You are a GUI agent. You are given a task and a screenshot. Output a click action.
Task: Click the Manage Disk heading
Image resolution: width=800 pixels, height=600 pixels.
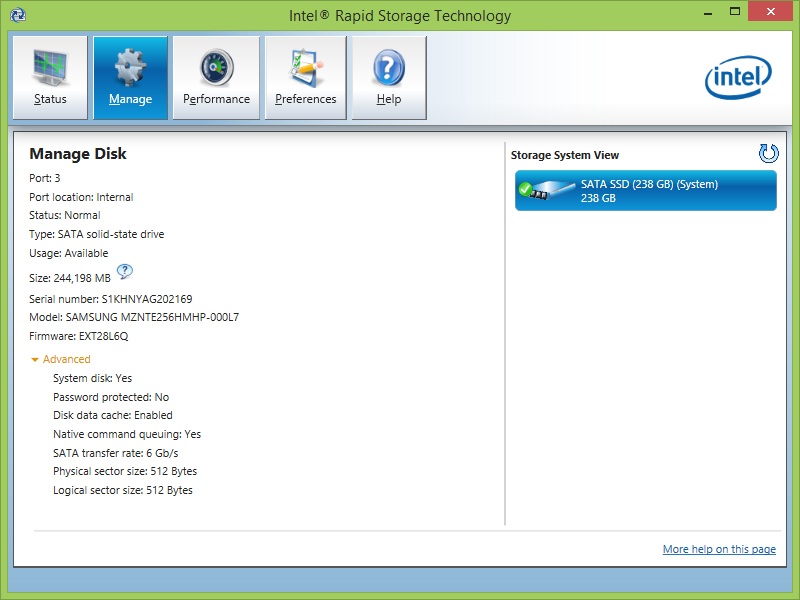[78, 154]
